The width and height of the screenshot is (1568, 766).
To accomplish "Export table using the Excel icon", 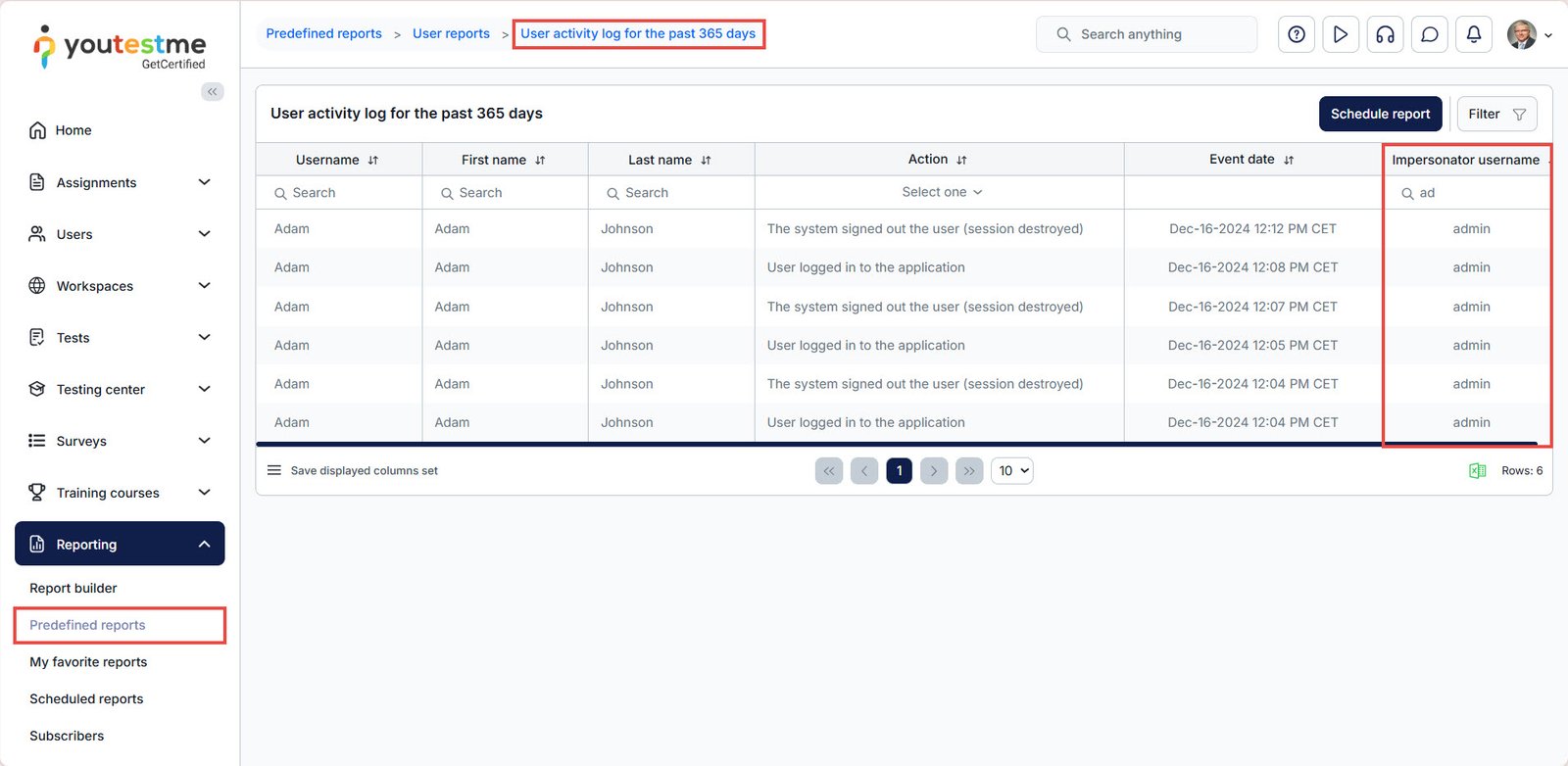I will 1477,471.
